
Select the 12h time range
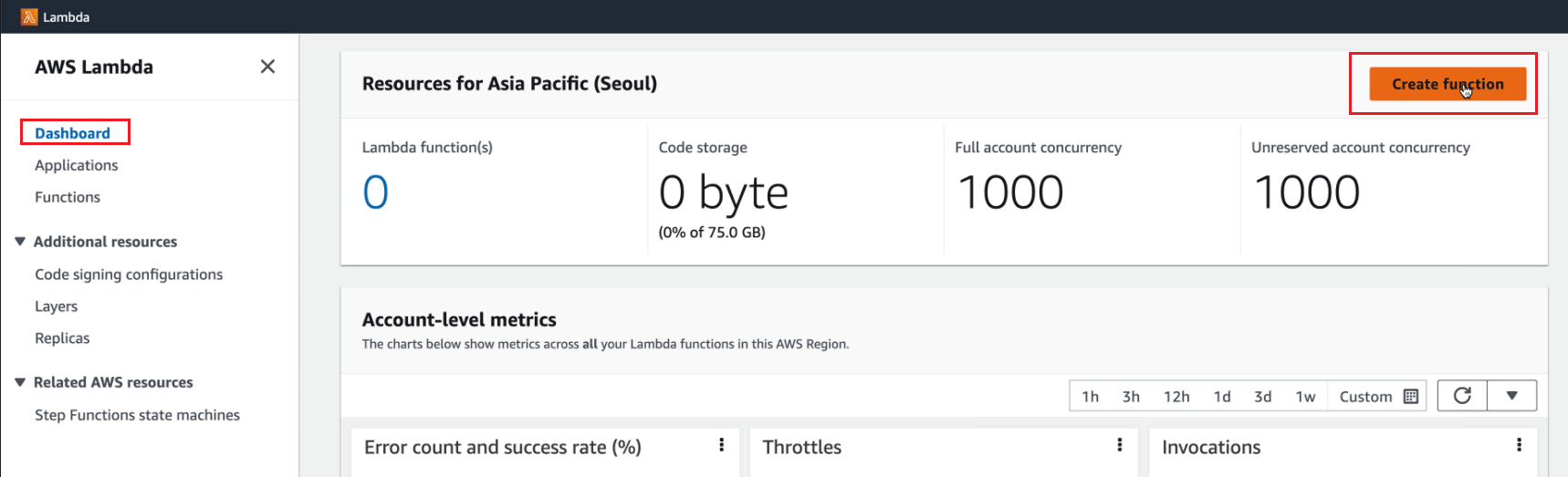pyautogui.click(x=1176, y=397)
